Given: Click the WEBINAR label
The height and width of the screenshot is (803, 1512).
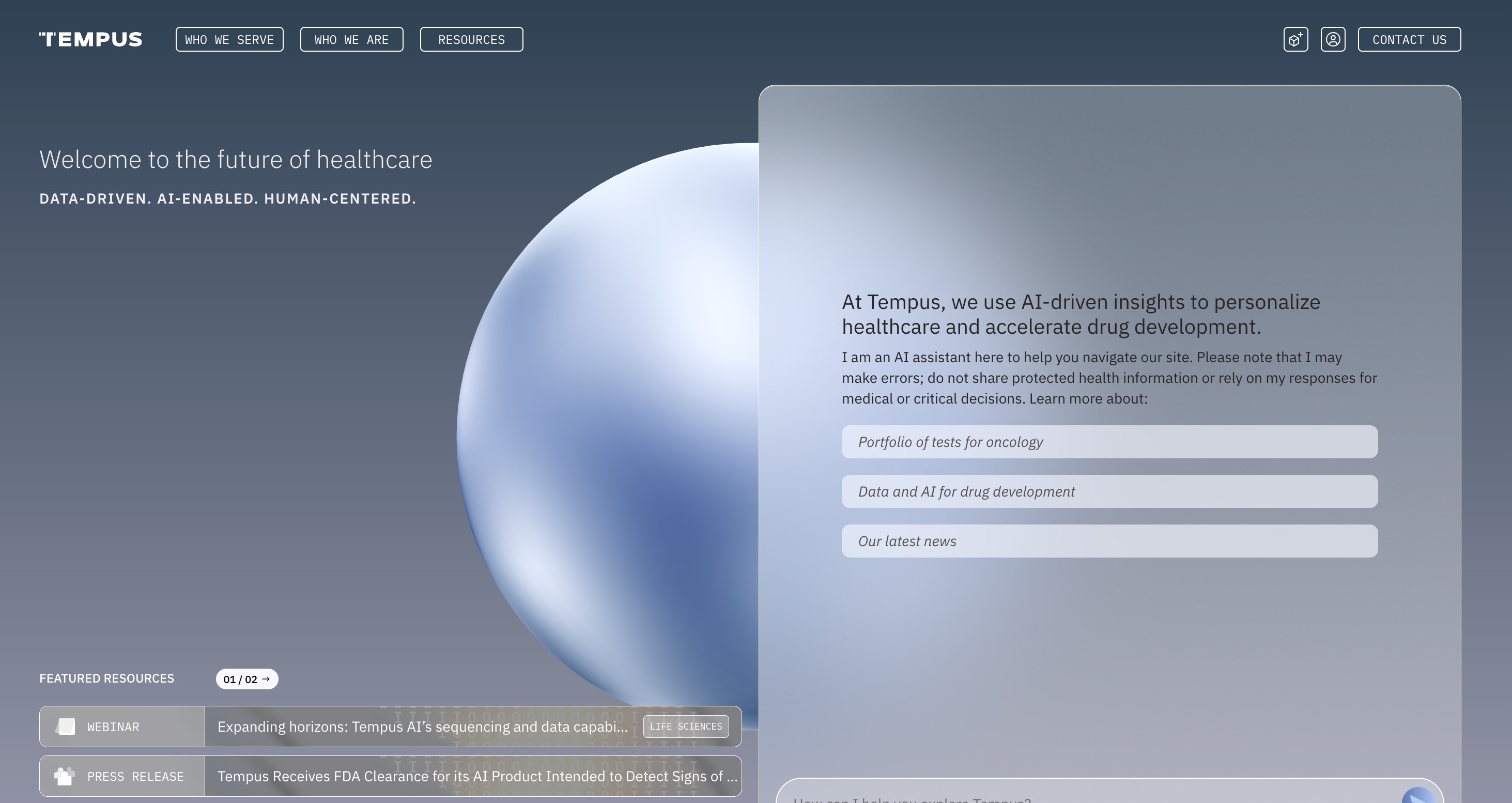Looking at the screenshot, I should pos(113,727).
